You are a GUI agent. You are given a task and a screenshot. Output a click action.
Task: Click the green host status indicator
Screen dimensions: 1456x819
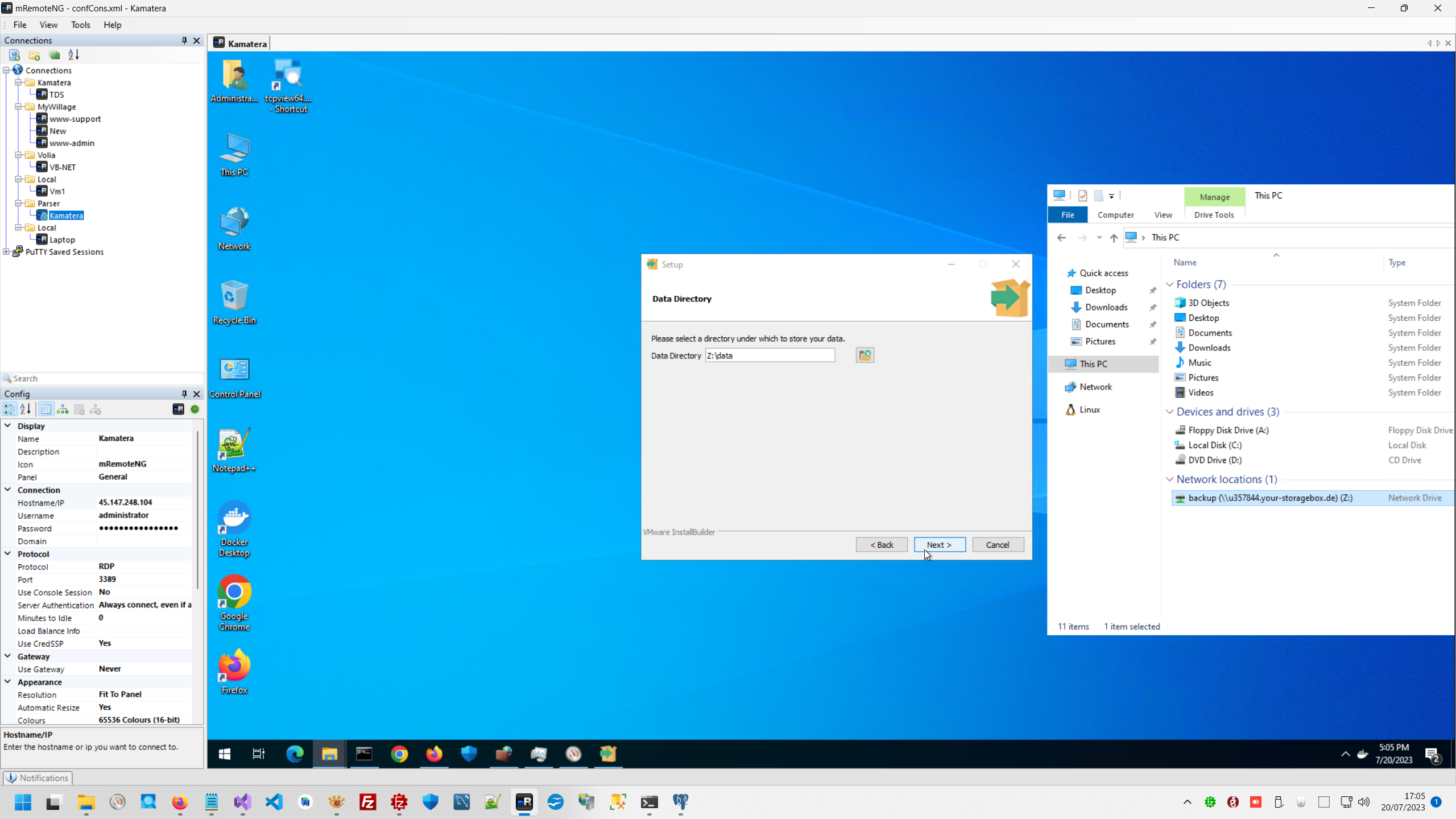pos(195,409)
